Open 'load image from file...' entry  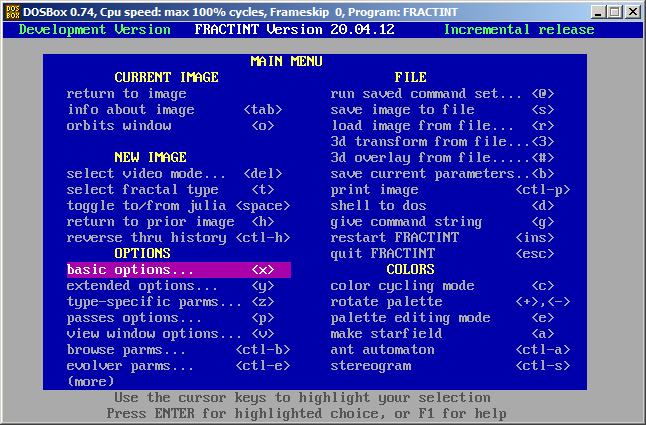(442, 126)
